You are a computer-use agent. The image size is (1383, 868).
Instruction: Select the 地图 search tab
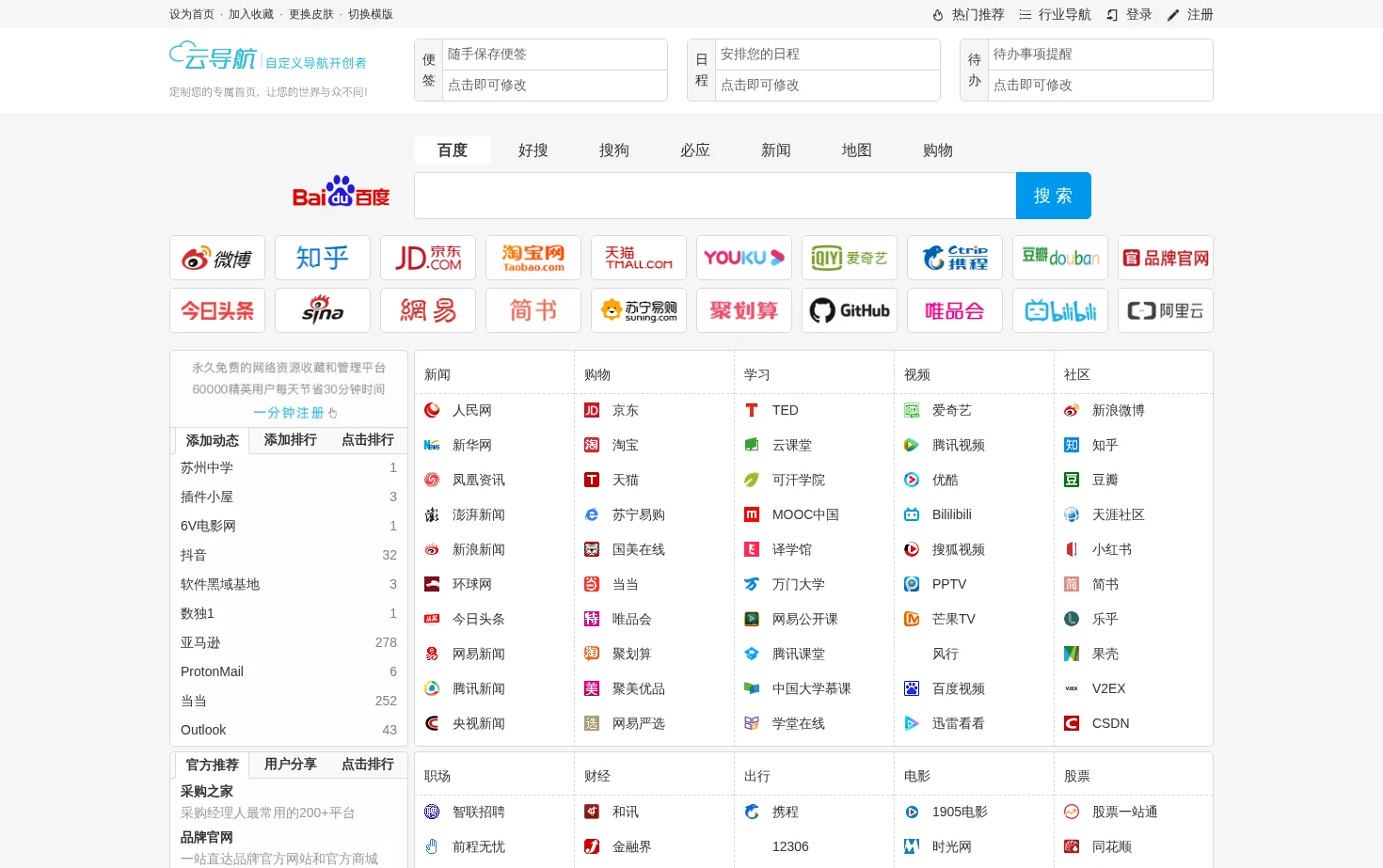click(x=857, y=150)
